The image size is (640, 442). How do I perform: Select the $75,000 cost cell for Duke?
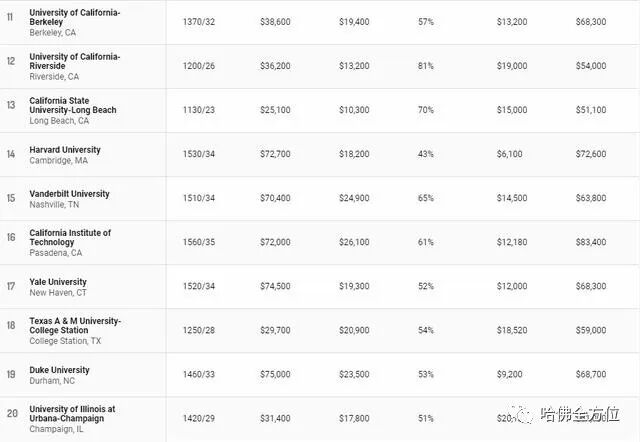click(x=274, y=374)
